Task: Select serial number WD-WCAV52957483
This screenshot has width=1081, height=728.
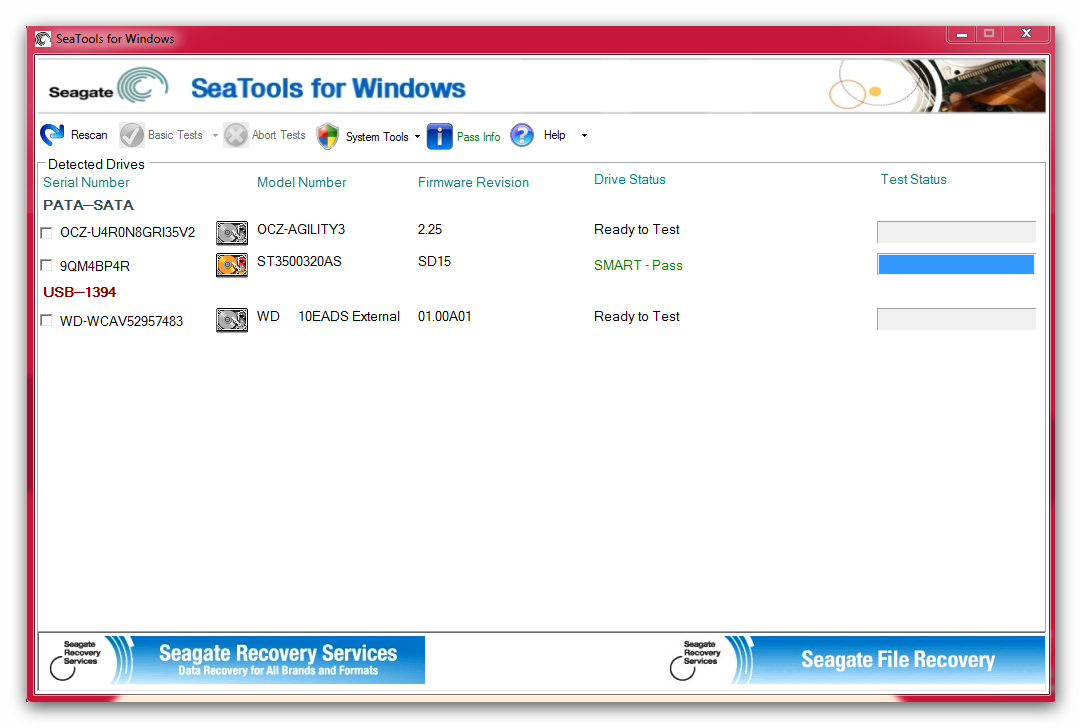Action: point(121,321)
